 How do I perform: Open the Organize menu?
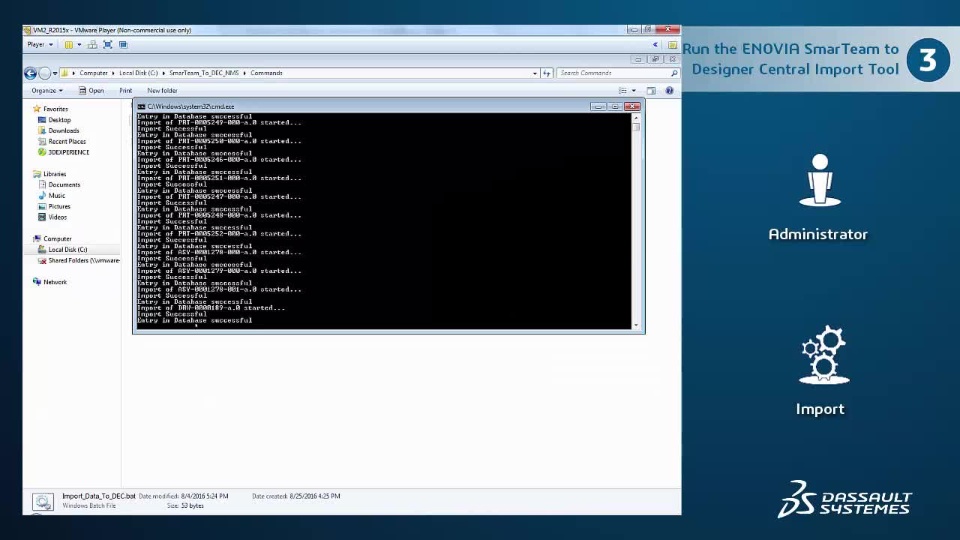[47, 91]
